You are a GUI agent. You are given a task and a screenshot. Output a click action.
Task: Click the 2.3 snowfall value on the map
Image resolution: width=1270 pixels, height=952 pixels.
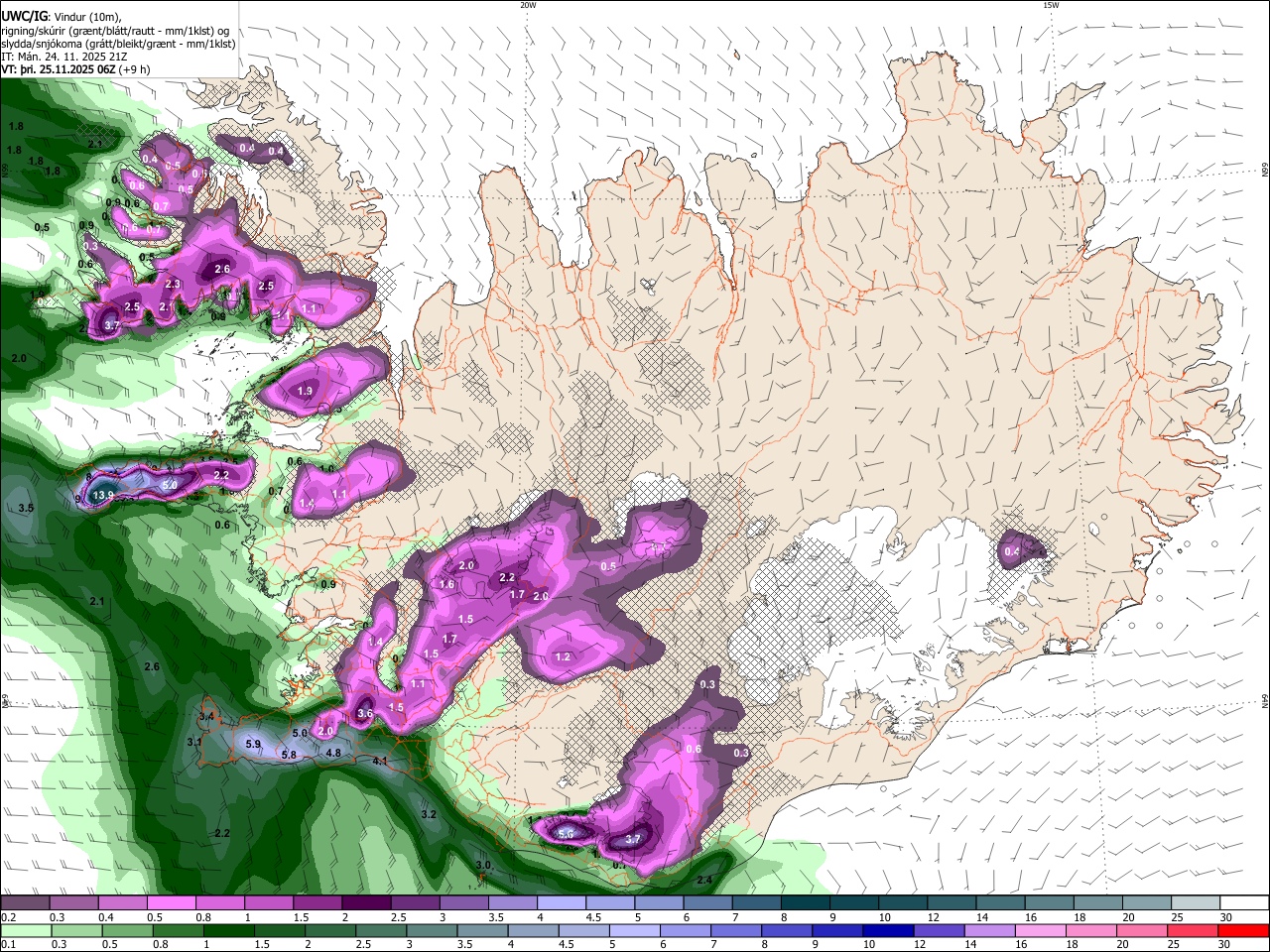[x=173, y=285]
